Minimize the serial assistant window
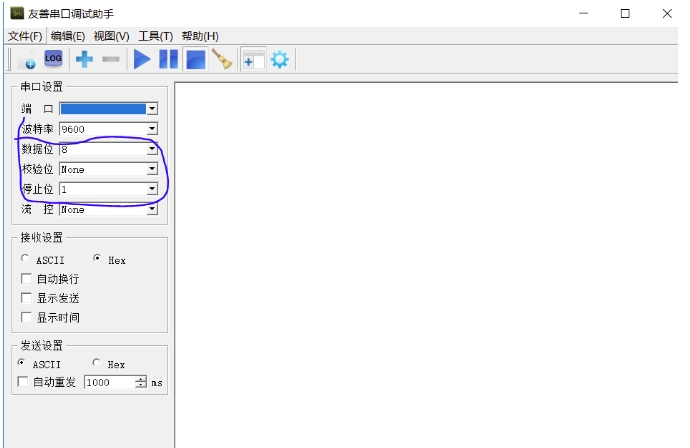The width and height of the screenshot is (690, 448). coord(584,14)
